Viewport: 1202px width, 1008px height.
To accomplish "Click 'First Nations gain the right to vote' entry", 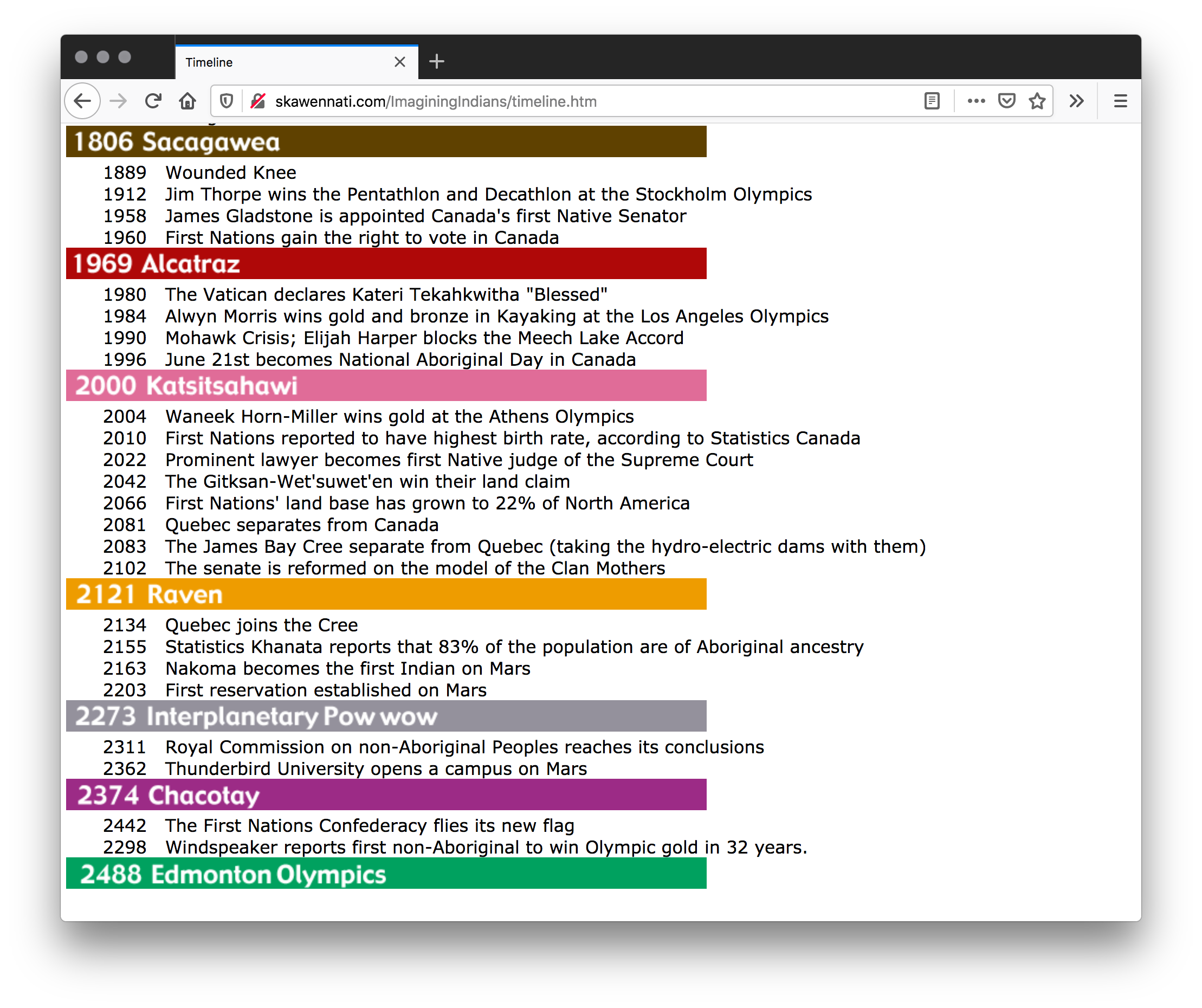I will (362, 237).
